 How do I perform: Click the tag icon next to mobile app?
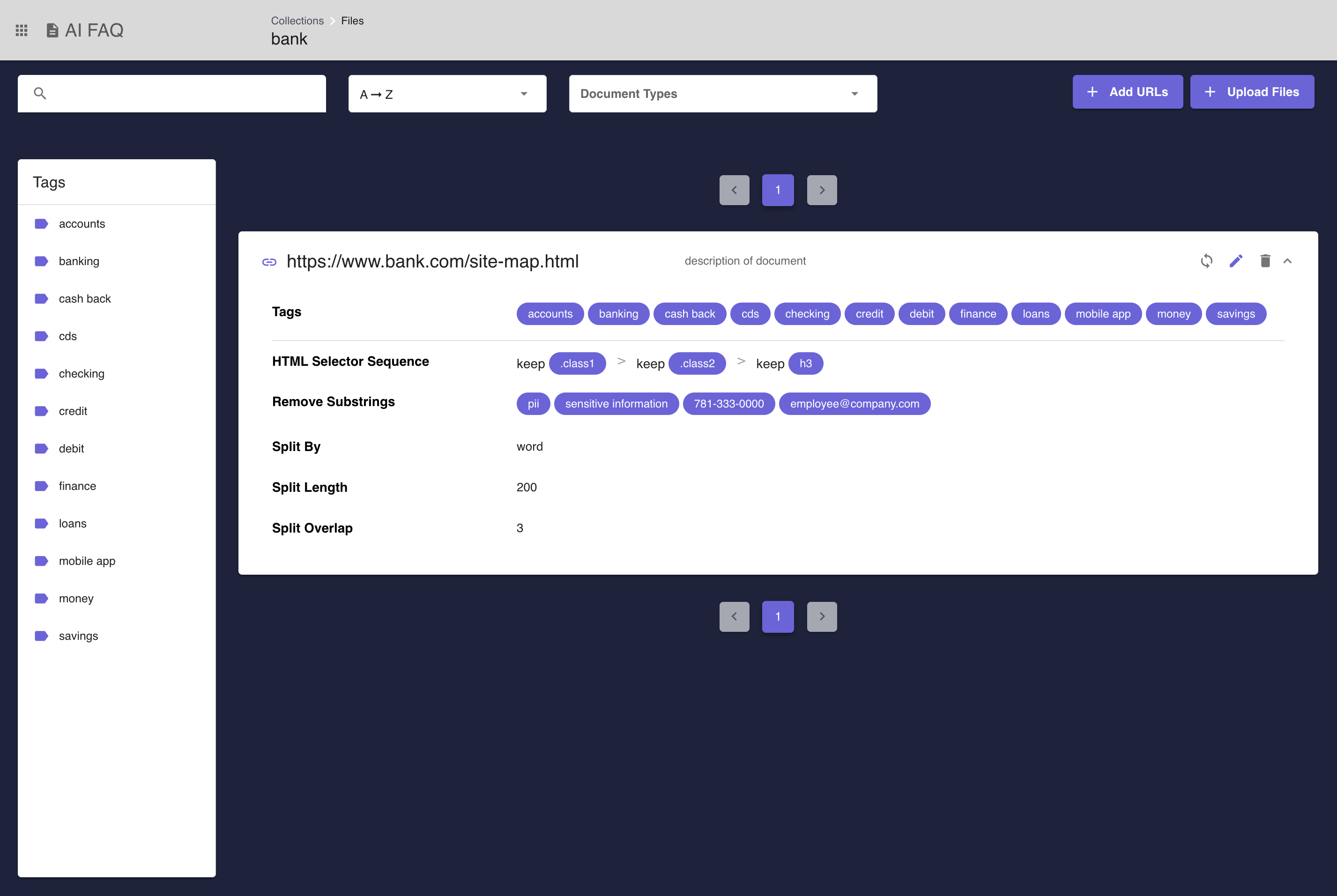[x=41, y=561]
